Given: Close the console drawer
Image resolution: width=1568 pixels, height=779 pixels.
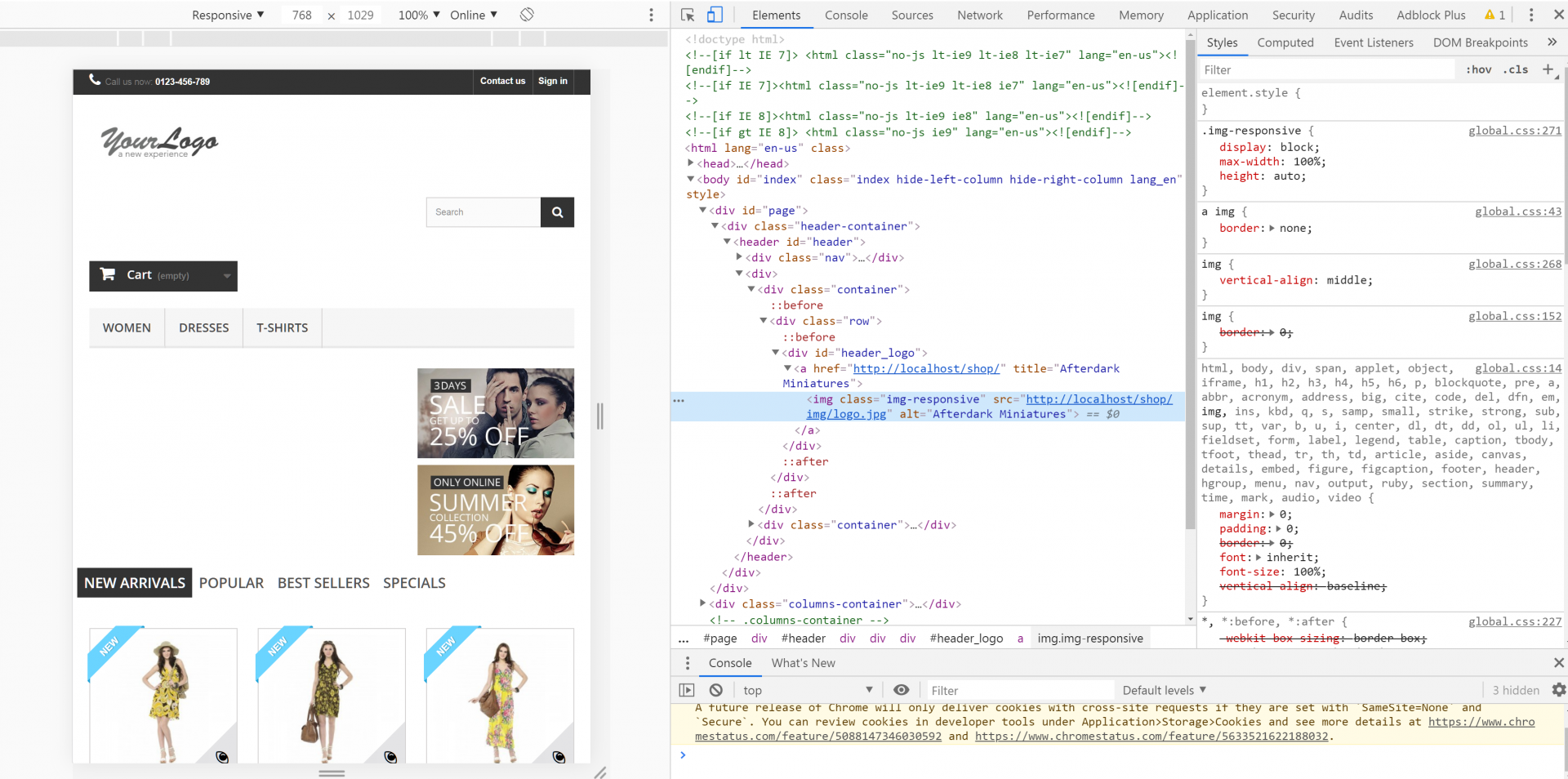Looking at the screenshot, I should point(1558,663).
